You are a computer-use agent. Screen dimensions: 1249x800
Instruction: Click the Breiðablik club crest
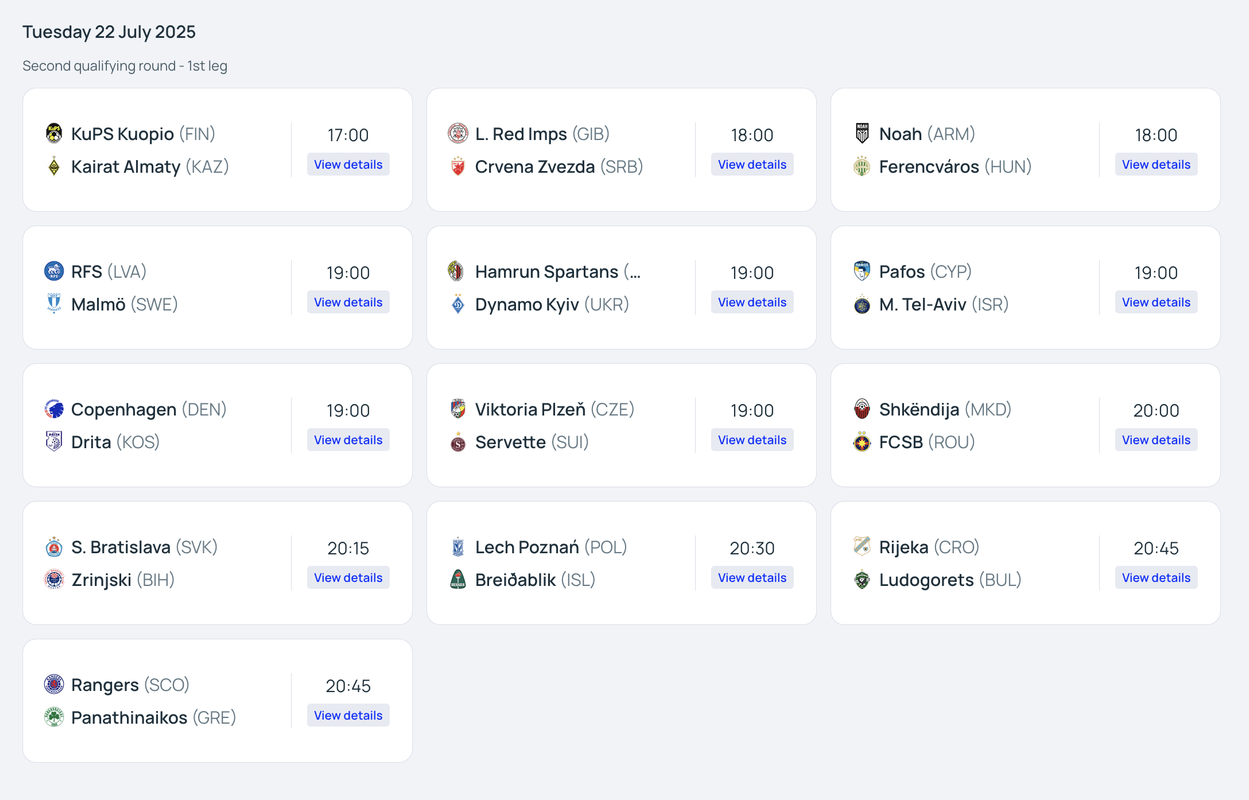point(458,580)
